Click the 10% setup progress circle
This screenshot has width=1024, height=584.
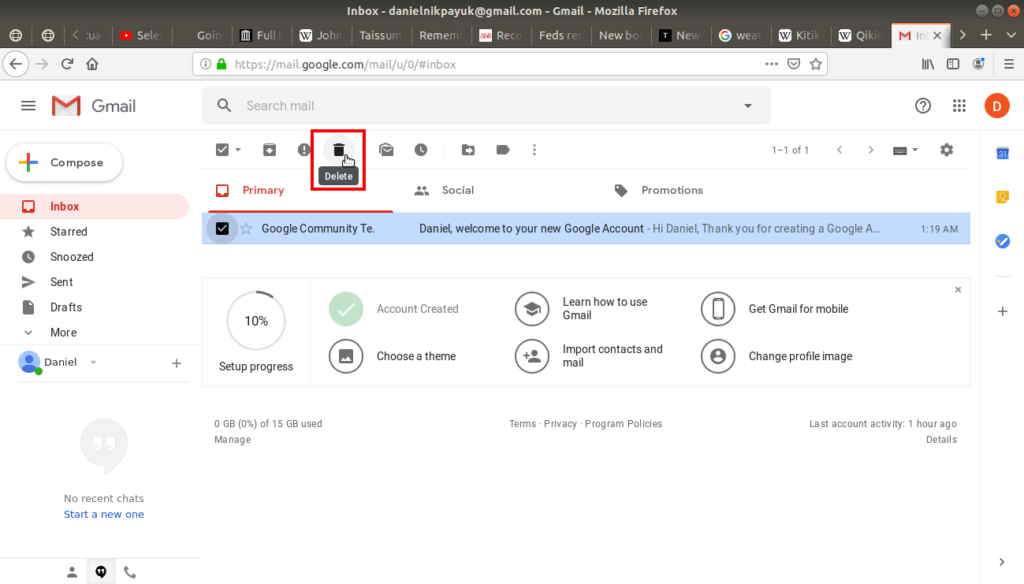click(x=256, y=321)
